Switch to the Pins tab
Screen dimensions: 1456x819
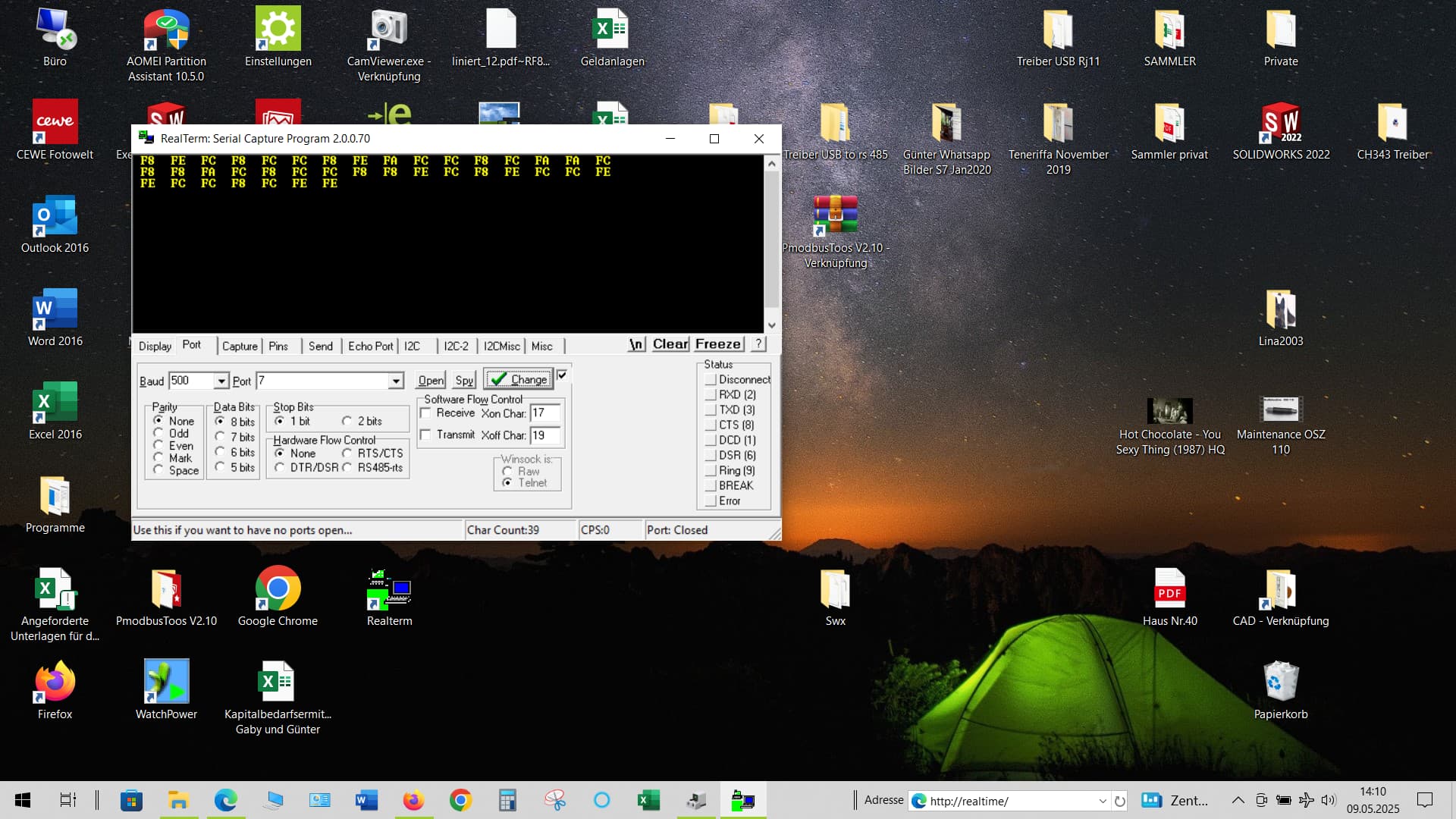[x=278, y=346]
